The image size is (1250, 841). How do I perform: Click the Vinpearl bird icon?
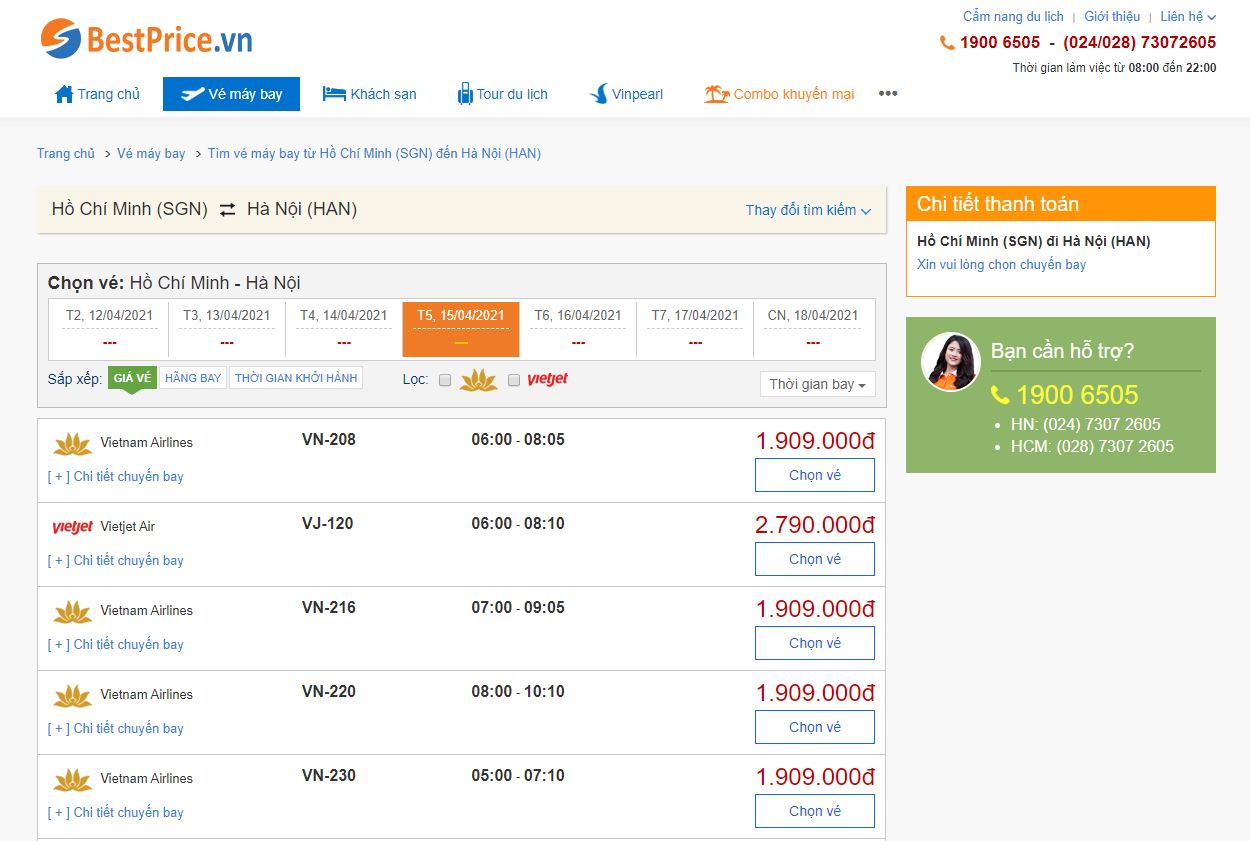[599, 94]
